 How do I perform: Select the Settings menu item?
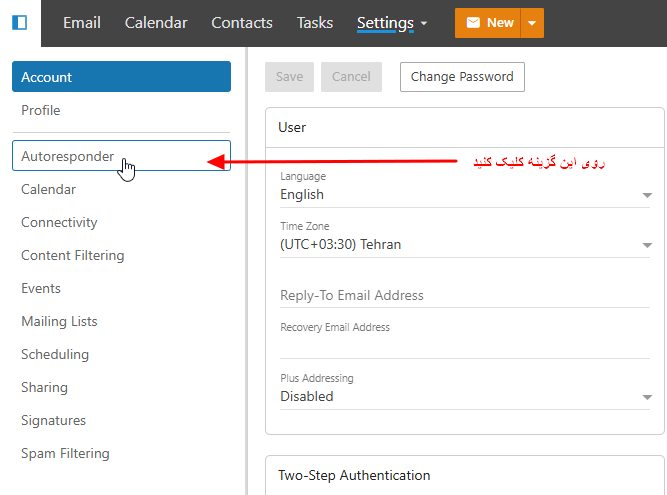click(x=385, y=23)
